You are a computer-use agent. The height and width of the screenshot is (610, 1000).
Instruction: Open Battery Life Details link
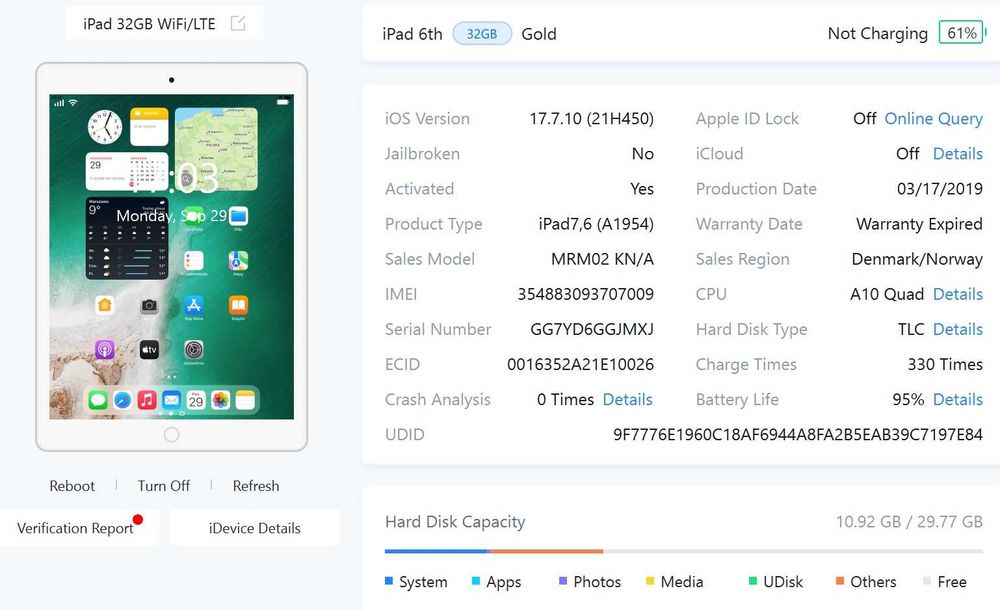click(x=958, y=399)
